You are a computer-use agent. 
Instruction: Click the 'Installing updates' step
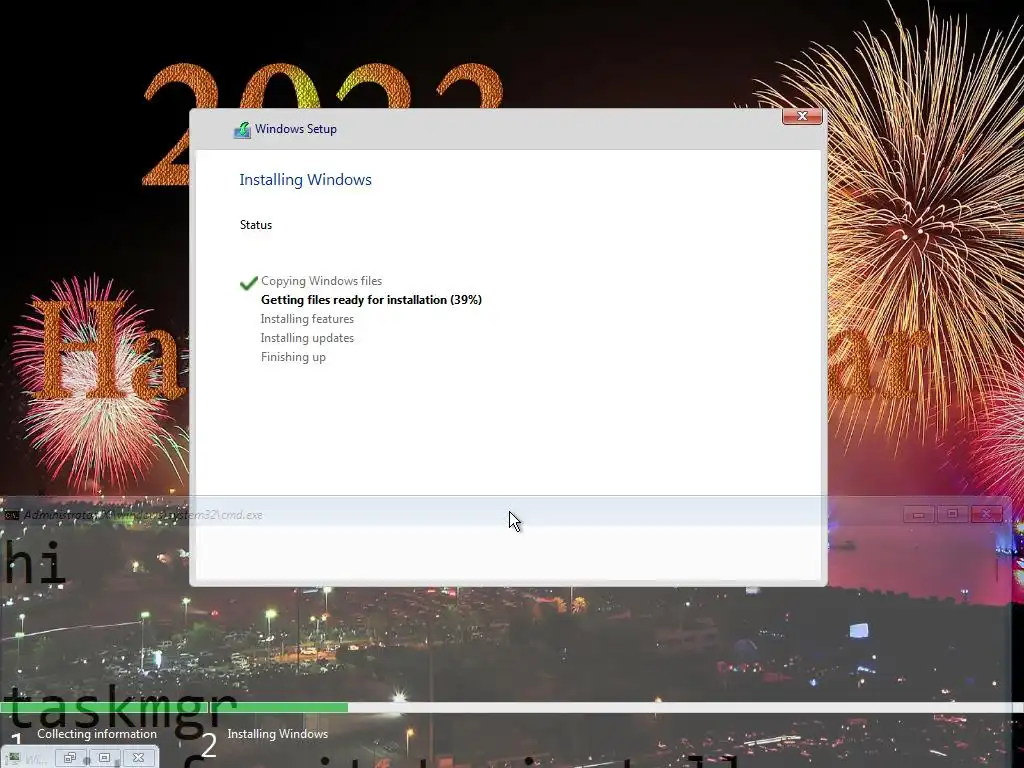pyautogui.click(x=307, y=338)
